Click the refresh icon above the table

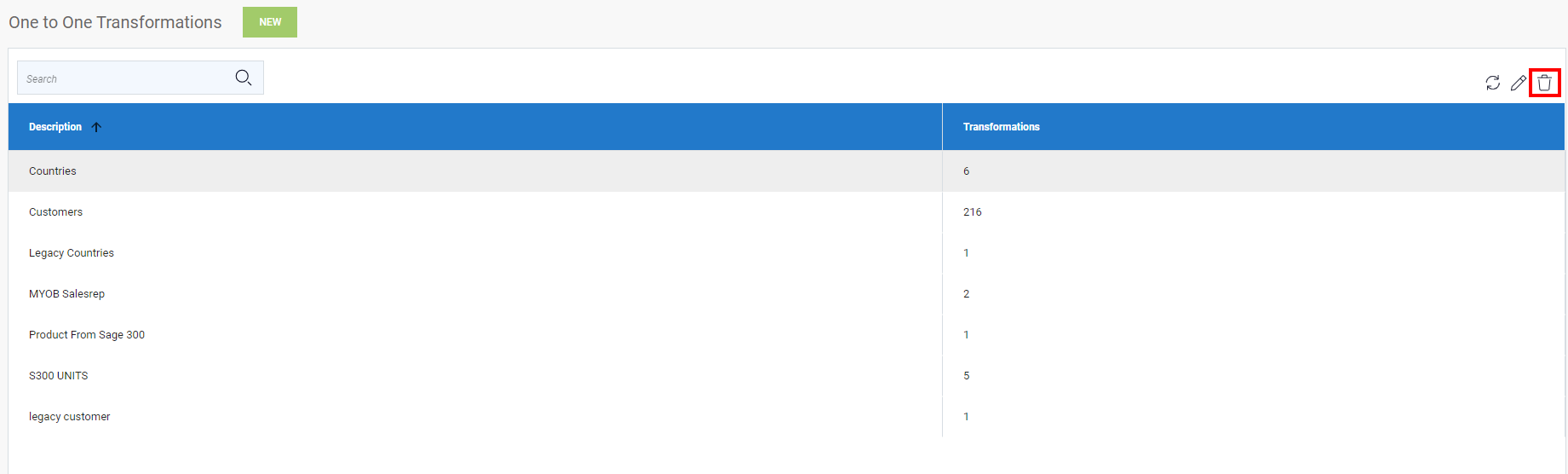(x=1492, y=83)
